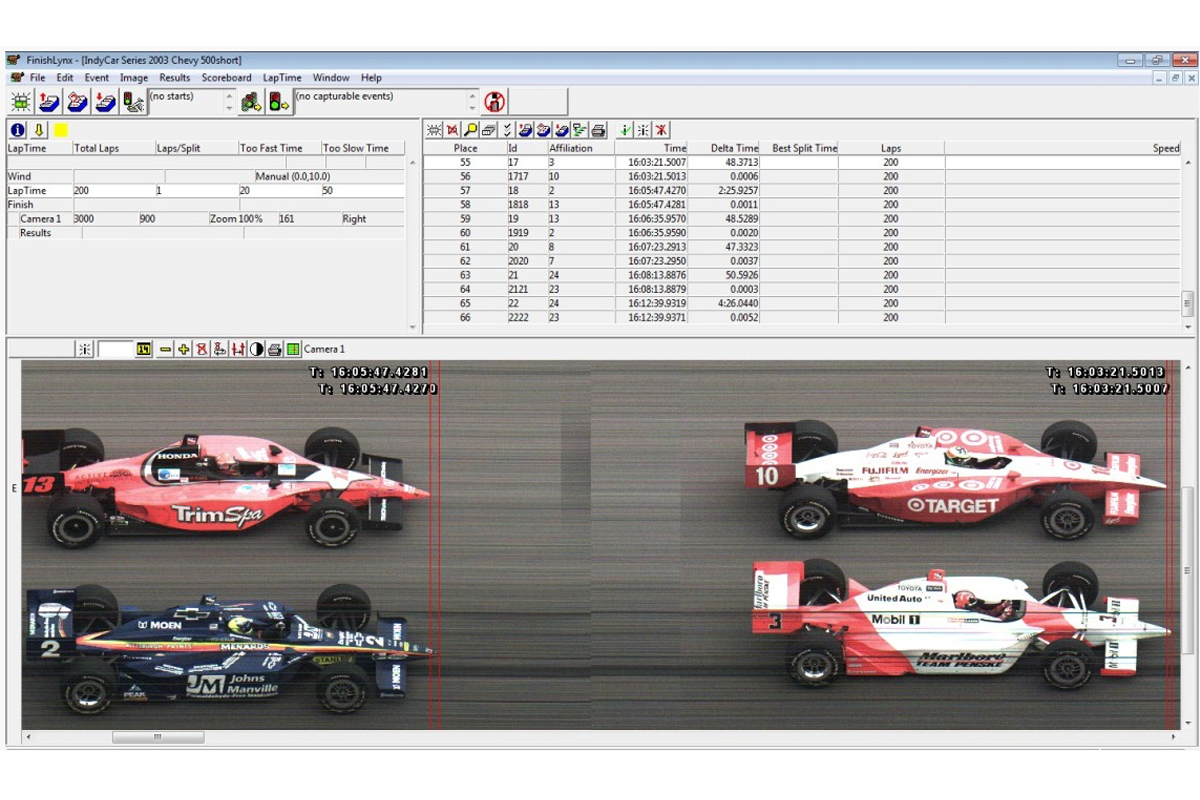
Task: Select the result row with time 16:05:47.4270
Action: [x=802, y=190]
